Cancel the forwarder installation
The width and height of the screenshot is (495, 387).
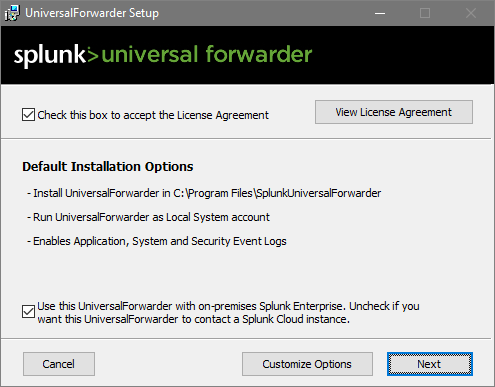pyautogui.click(x=59, y=364)
